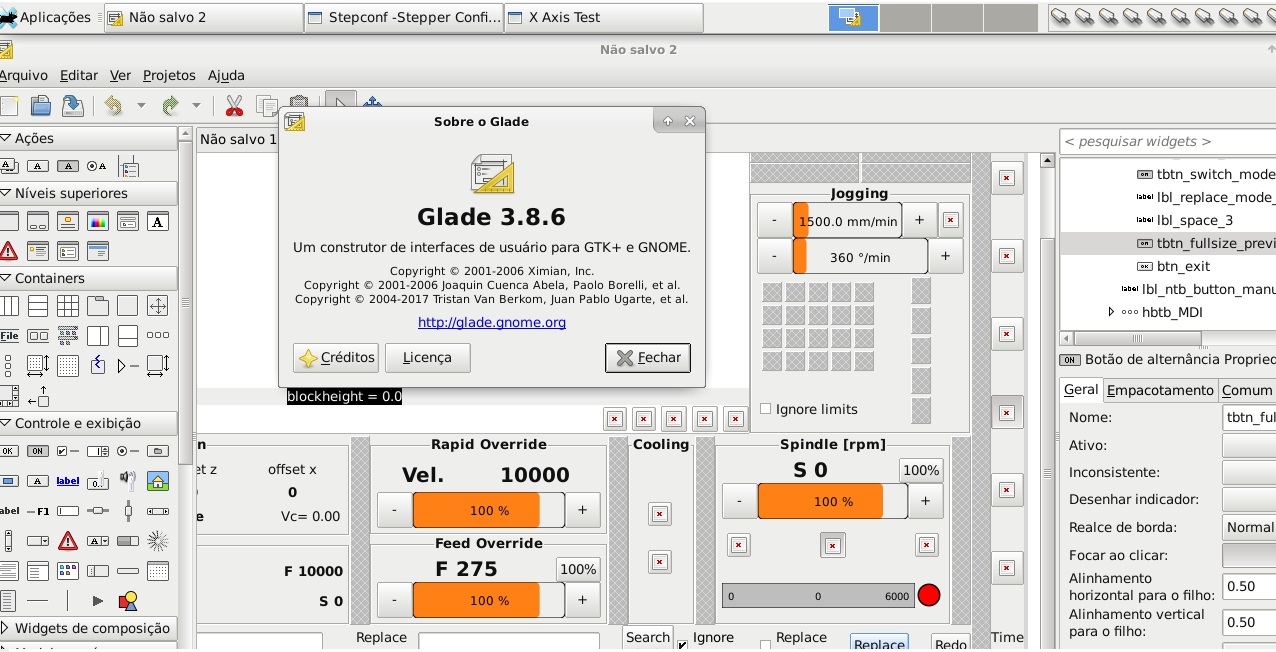Save the project using the toolbar icon

point(72,105)
